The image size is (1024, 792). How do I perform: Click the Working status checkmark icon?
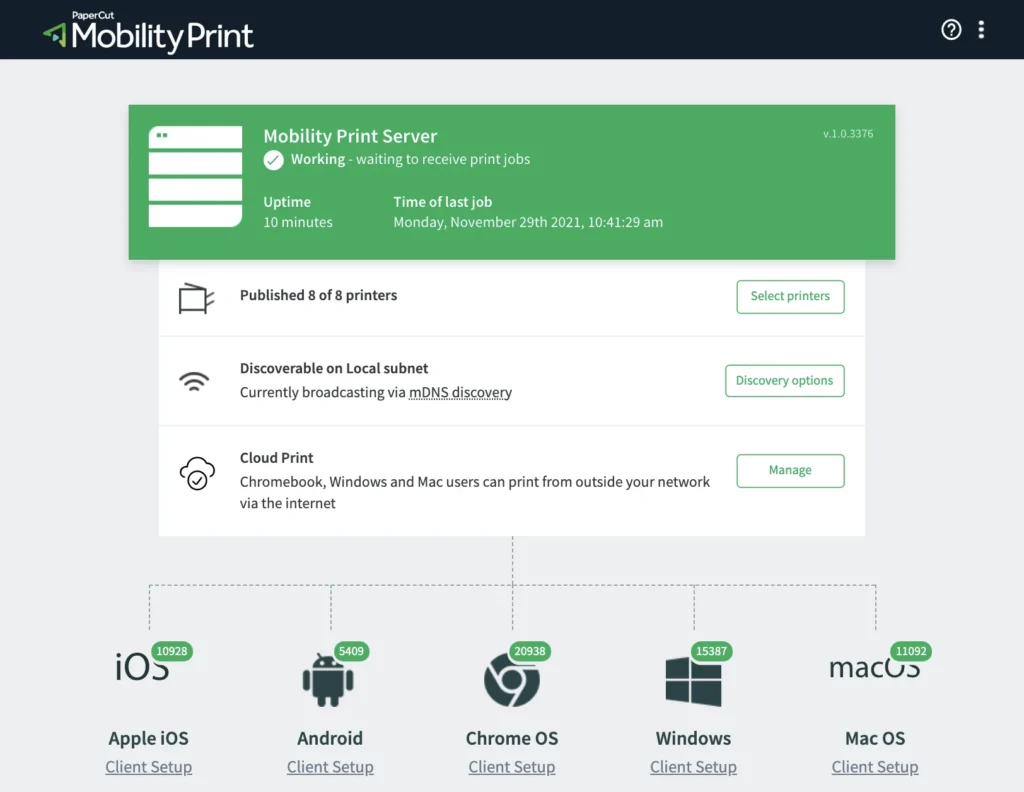[x=273, y=160]
